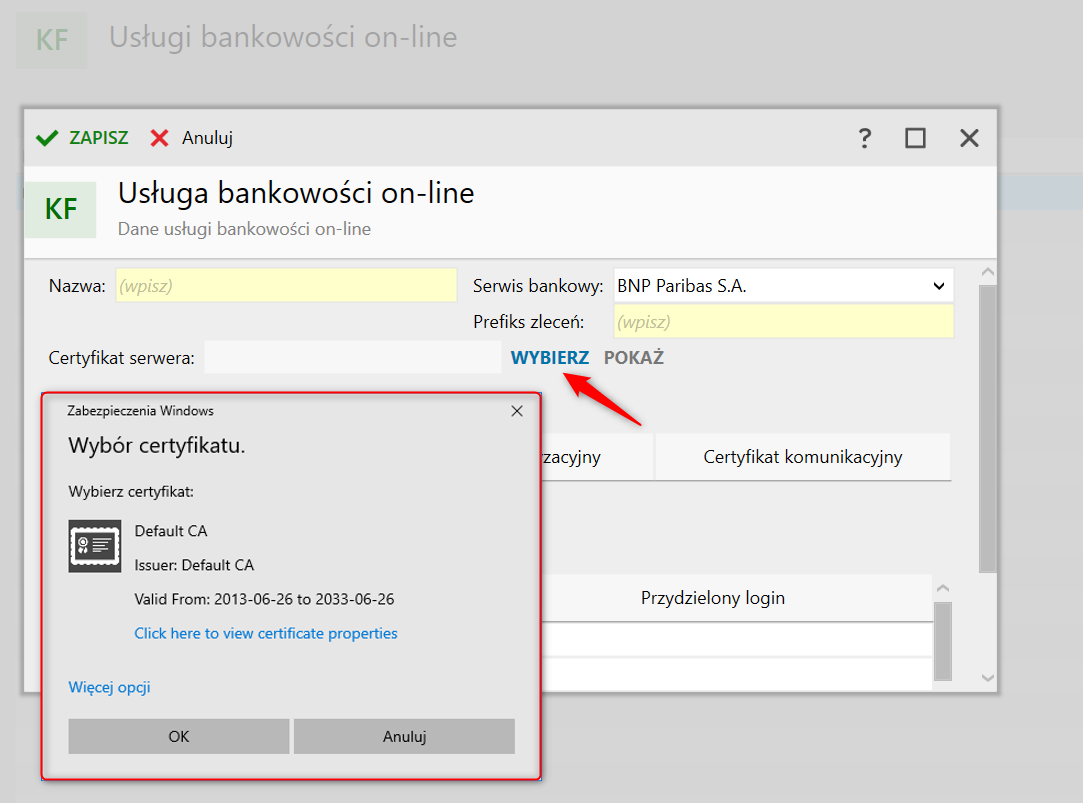
Task: Click the Certyfikat serwera field
Action: pos(353,358)
